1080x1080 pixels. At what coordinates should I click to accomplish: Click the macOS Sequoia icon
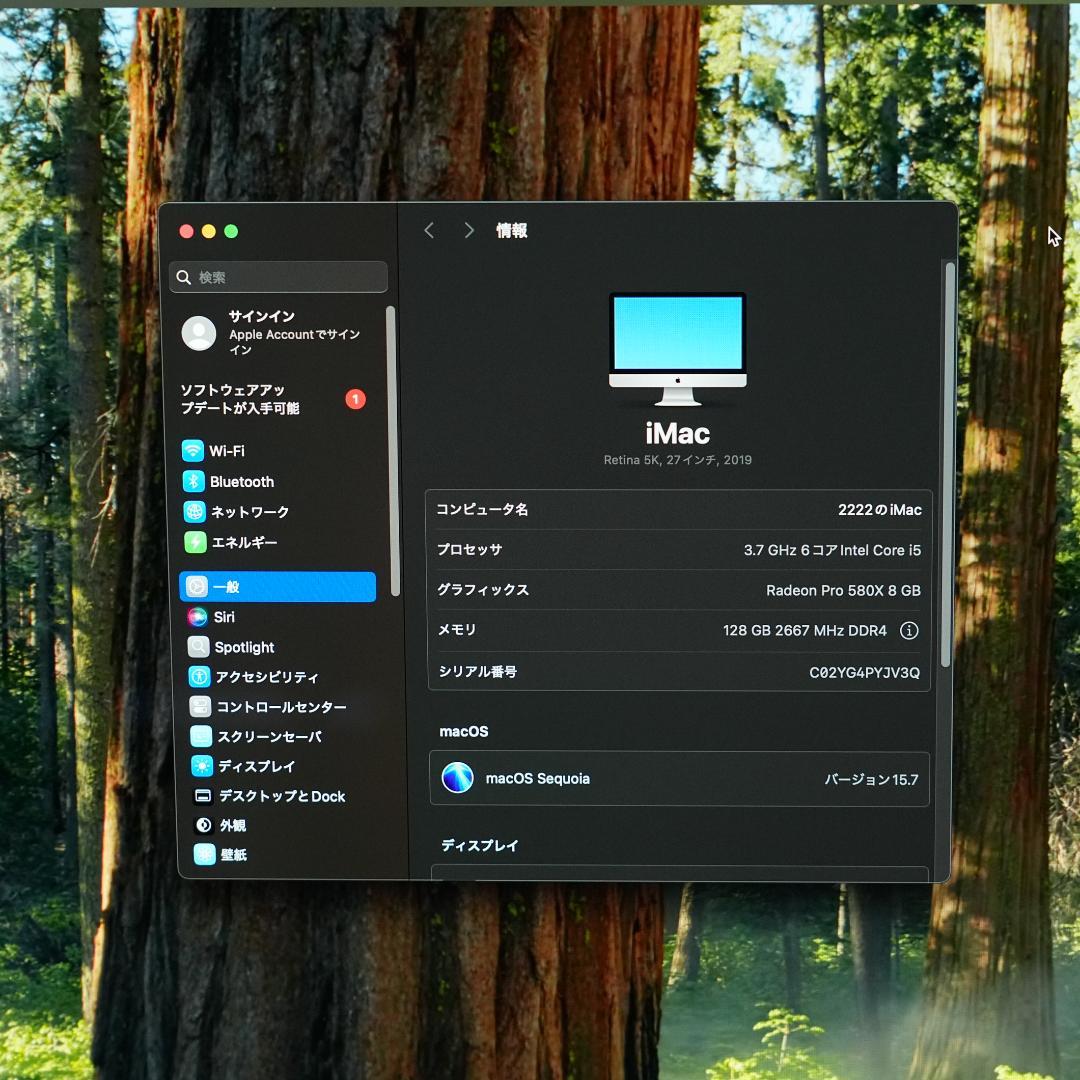(x=457, y=779)
